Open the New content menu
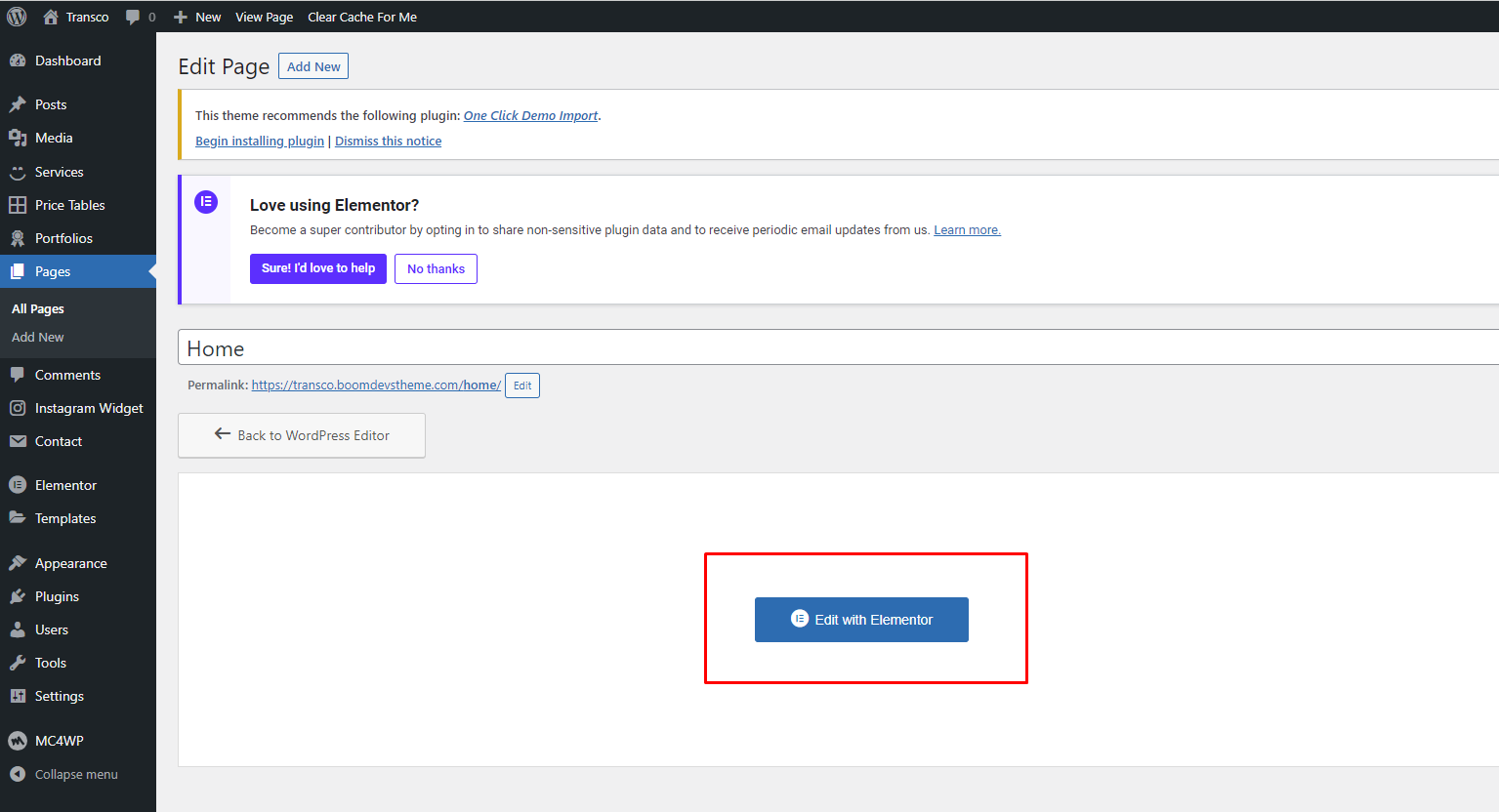1499x812 pixels. [x=197, y=17]
